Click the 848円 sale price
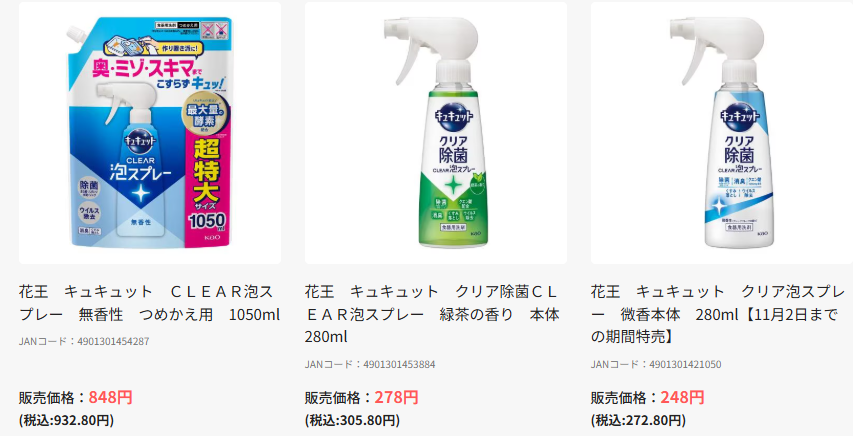853x436 pixels. [110, 397]
